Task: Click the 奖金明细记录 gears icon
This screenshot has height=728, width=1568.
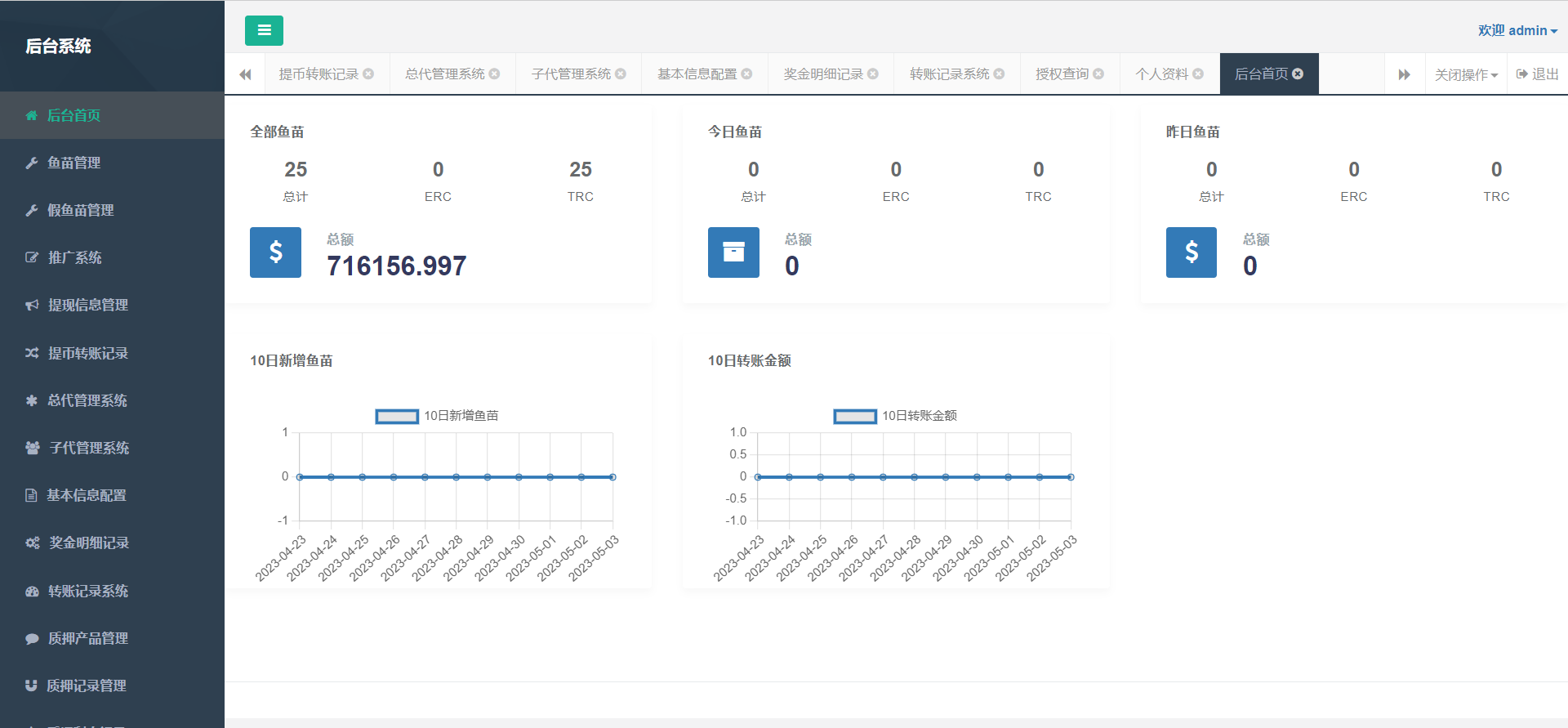Action: [x=32, y=543]
